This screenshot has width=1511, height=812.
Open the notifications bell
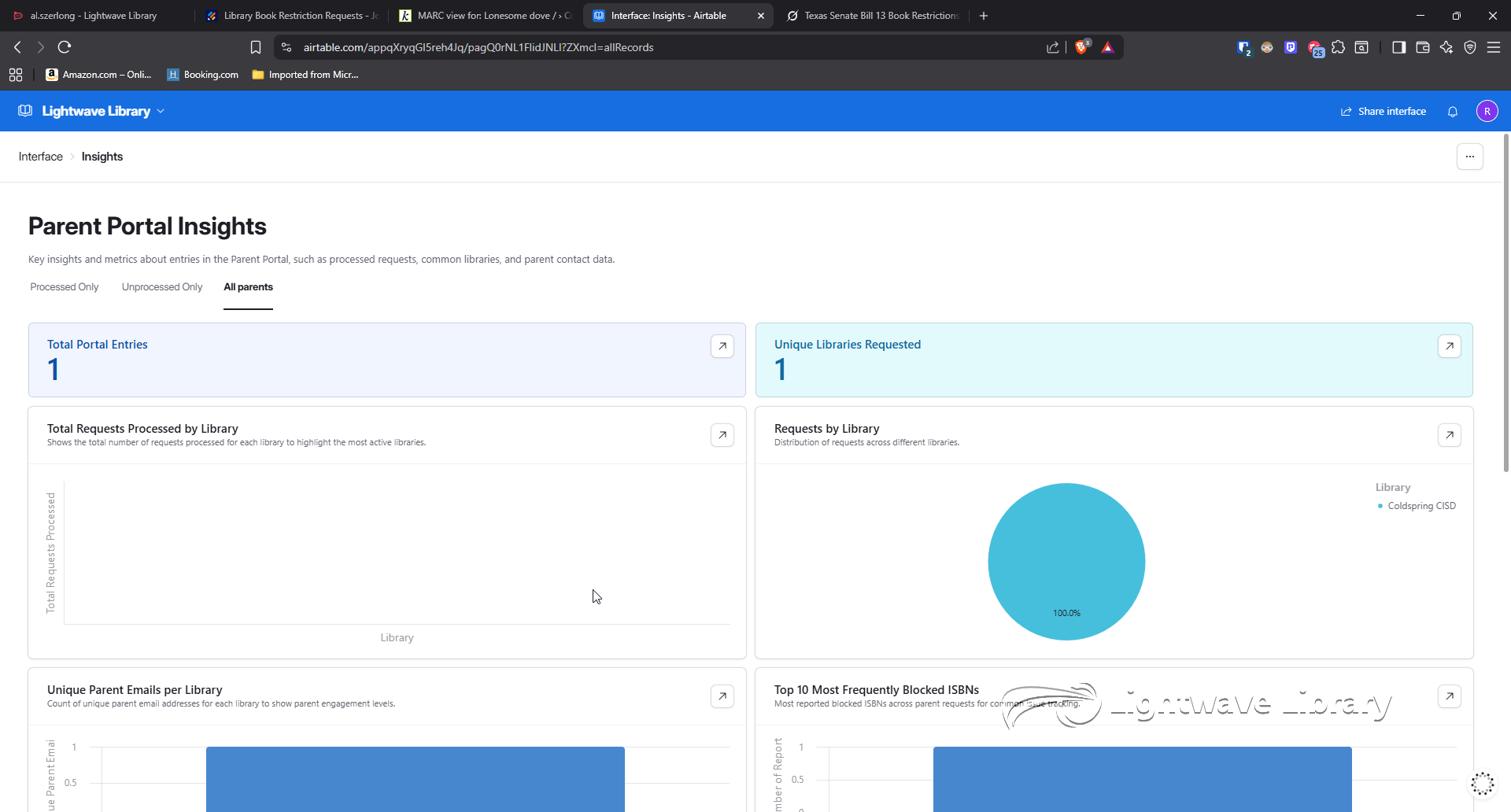pos(1453,112)
